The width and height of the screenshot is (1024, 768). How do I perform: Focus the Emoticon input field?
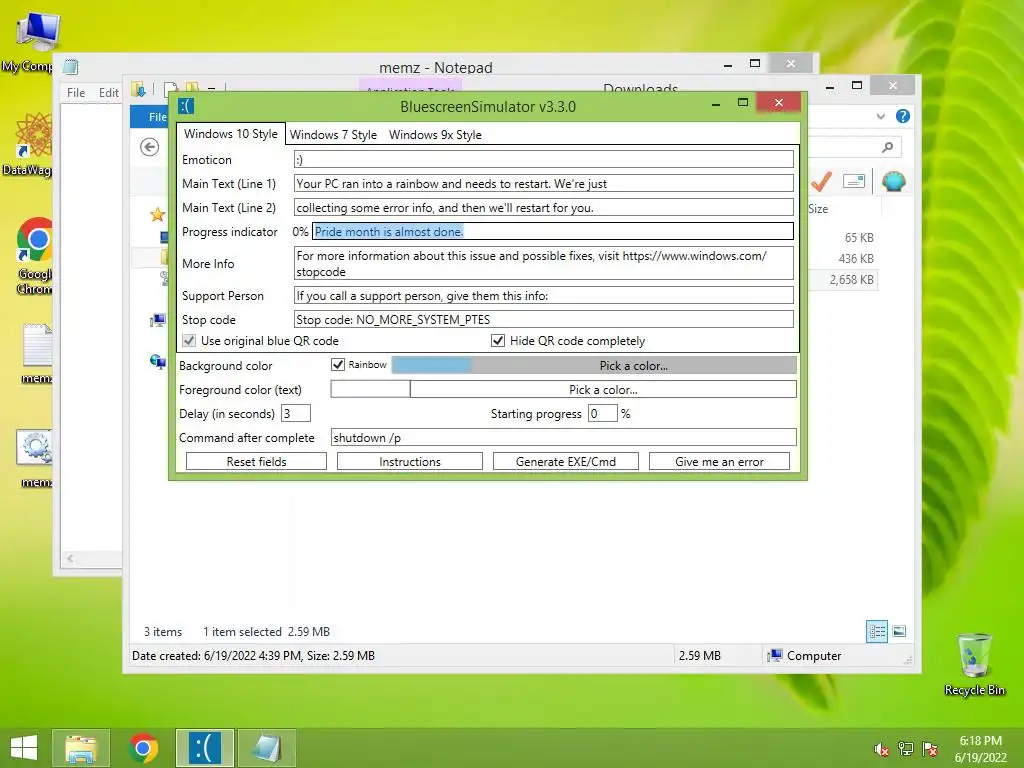(x=543, y=159)
